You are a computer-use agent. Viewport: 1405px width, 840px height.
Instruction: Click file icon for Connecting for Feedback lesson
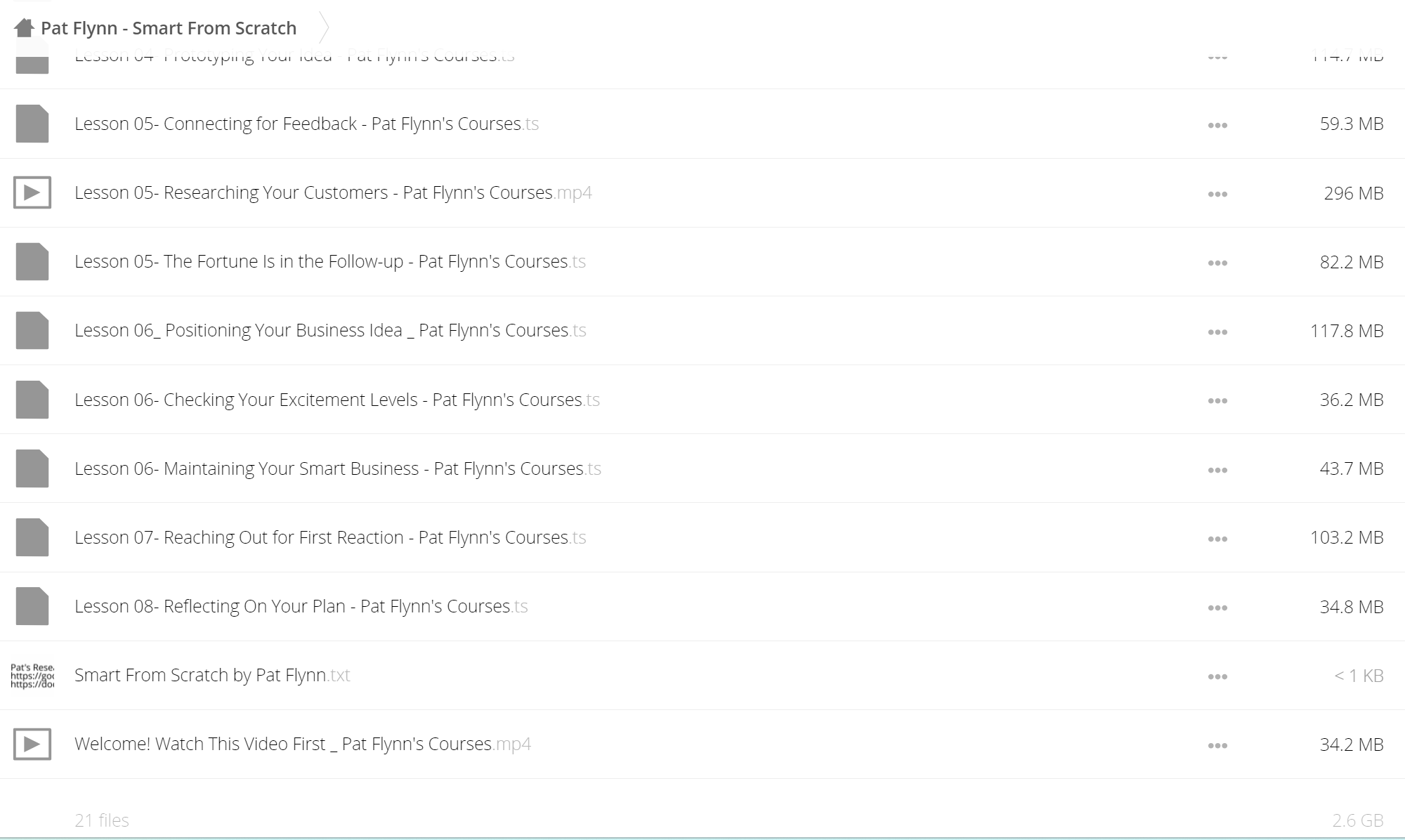32,124
